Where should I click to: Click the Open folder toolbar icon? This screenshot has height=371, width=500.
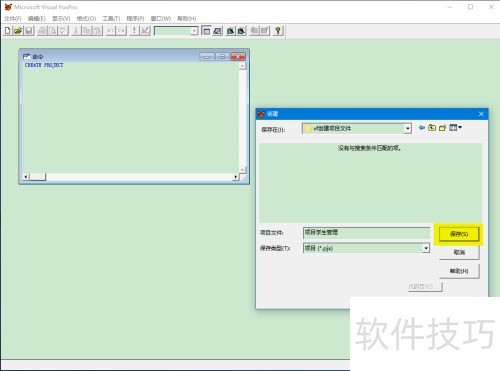click(18, 31)
